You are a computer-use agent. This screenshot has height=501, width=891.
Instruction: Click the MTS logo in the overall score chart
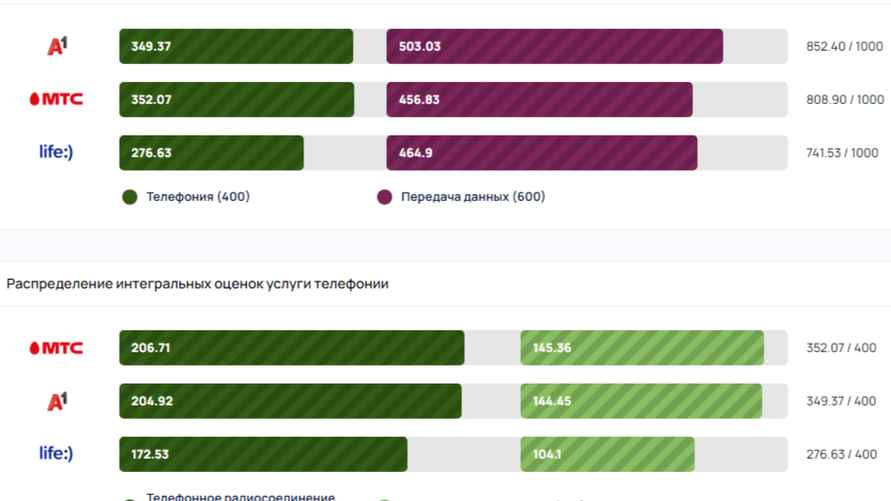(56, 99)
